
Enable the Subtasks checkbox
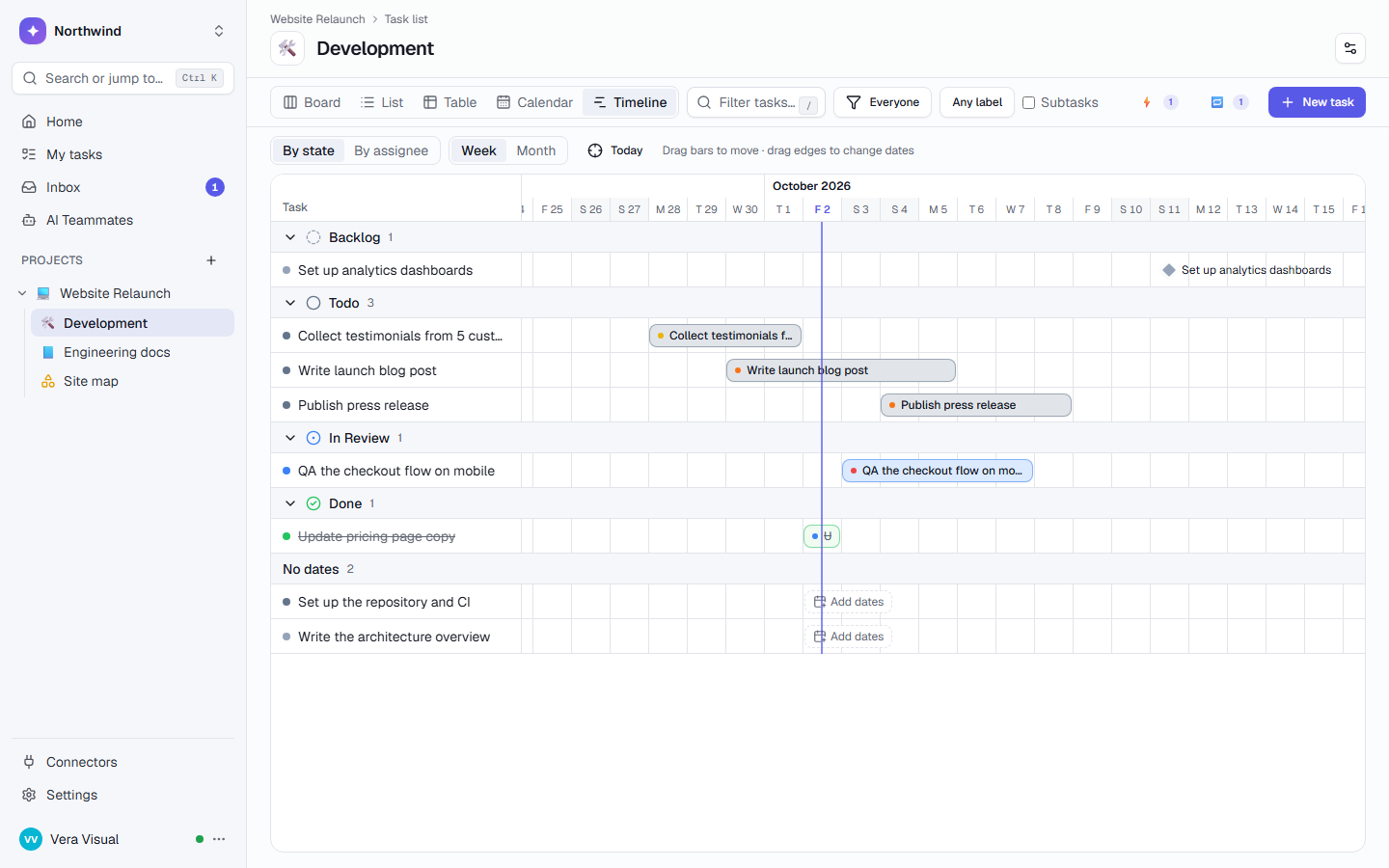[x=1029, y=102]
